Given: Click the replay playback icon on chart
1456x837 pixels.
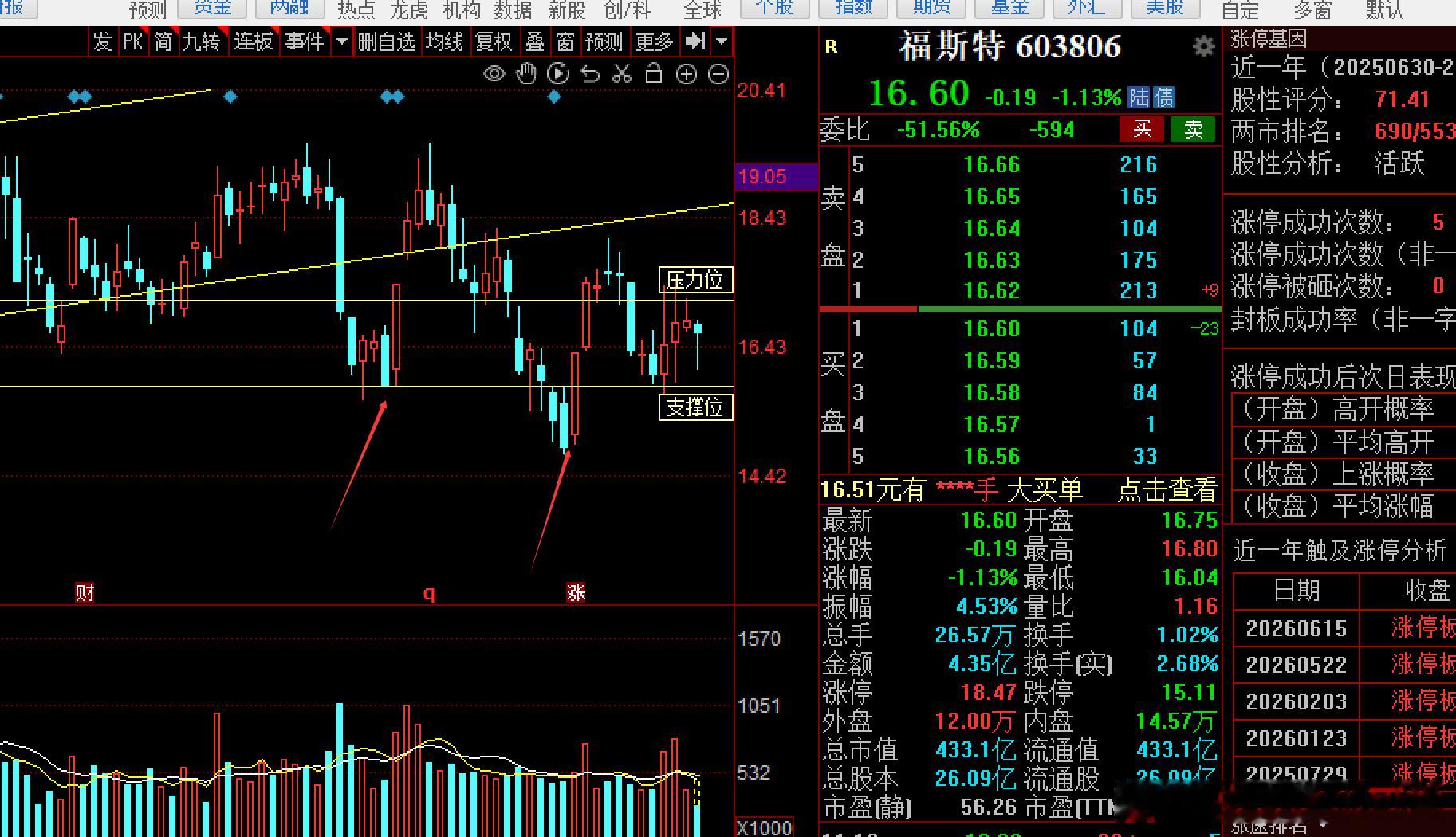Looking at the screenshot, I should (x=558, y=74).
